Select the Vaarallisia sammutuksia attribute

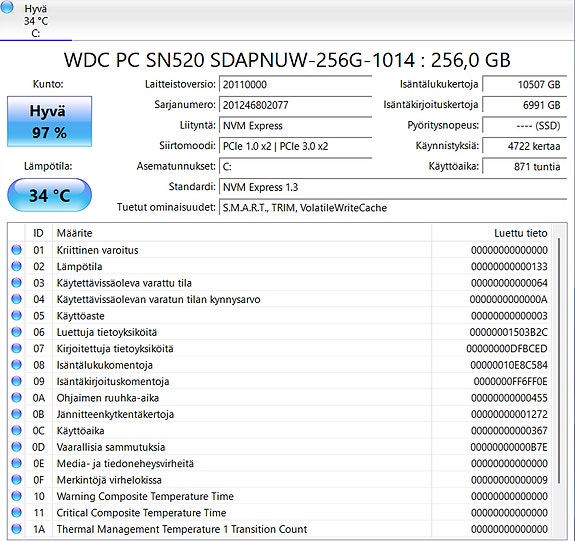[111, 447]
